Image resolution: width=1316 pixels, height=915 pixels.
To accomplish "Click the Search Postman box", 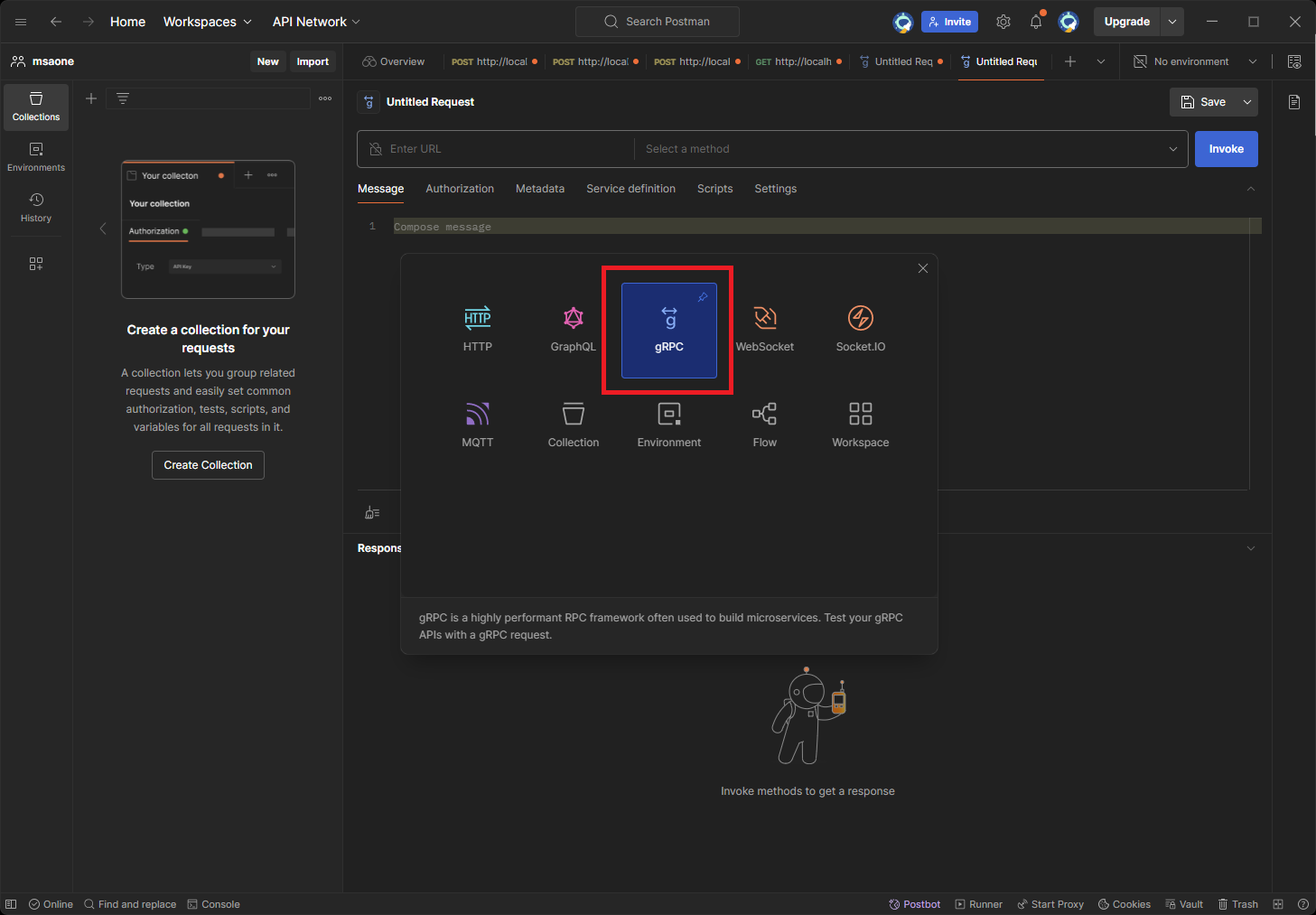I will [658, 22].
